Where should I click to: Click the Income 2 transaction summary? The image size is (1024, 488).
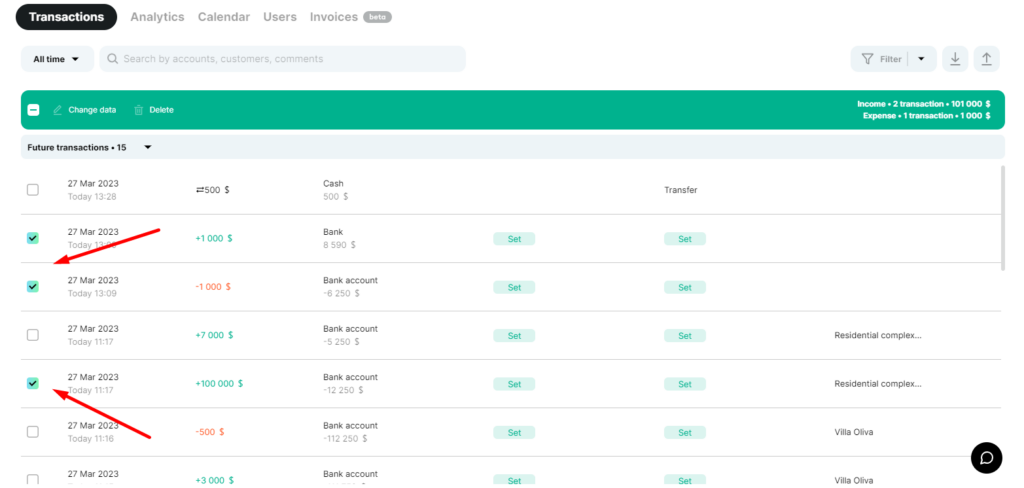(x=923, y=104)
